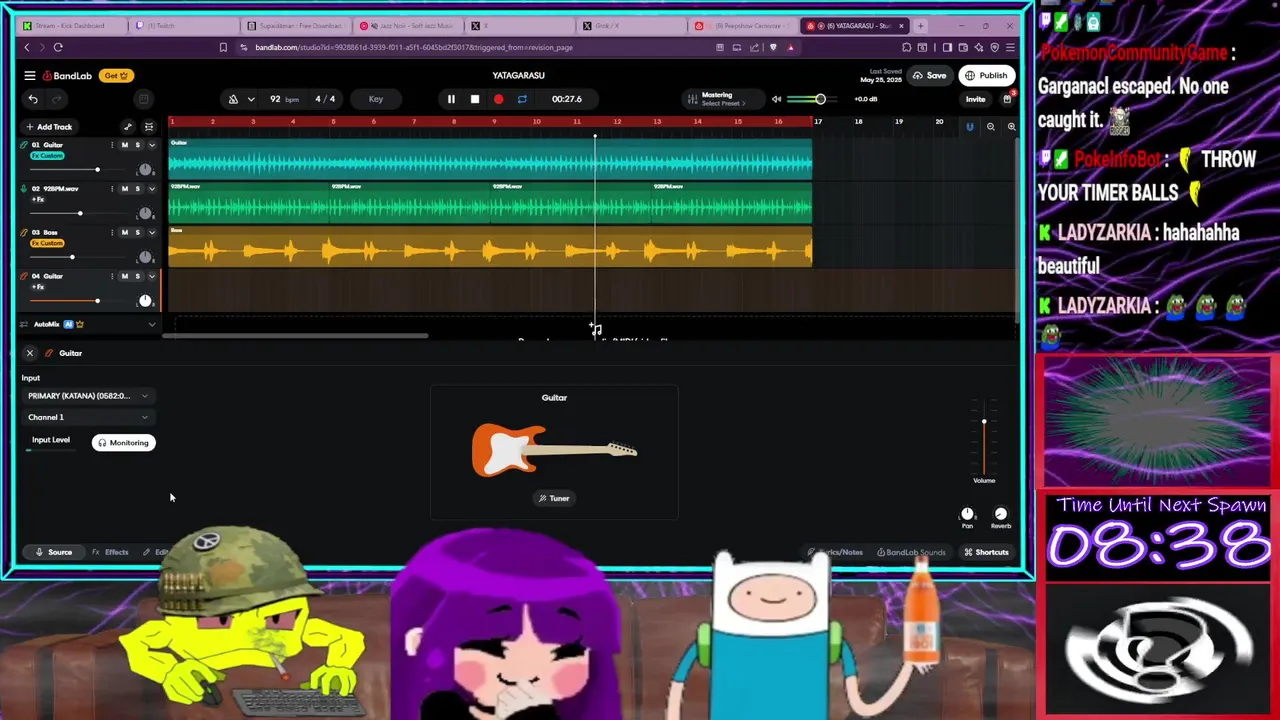This screenshot has height=720, width=1280.
Task: Save the project
Action: tap(929, 76)
